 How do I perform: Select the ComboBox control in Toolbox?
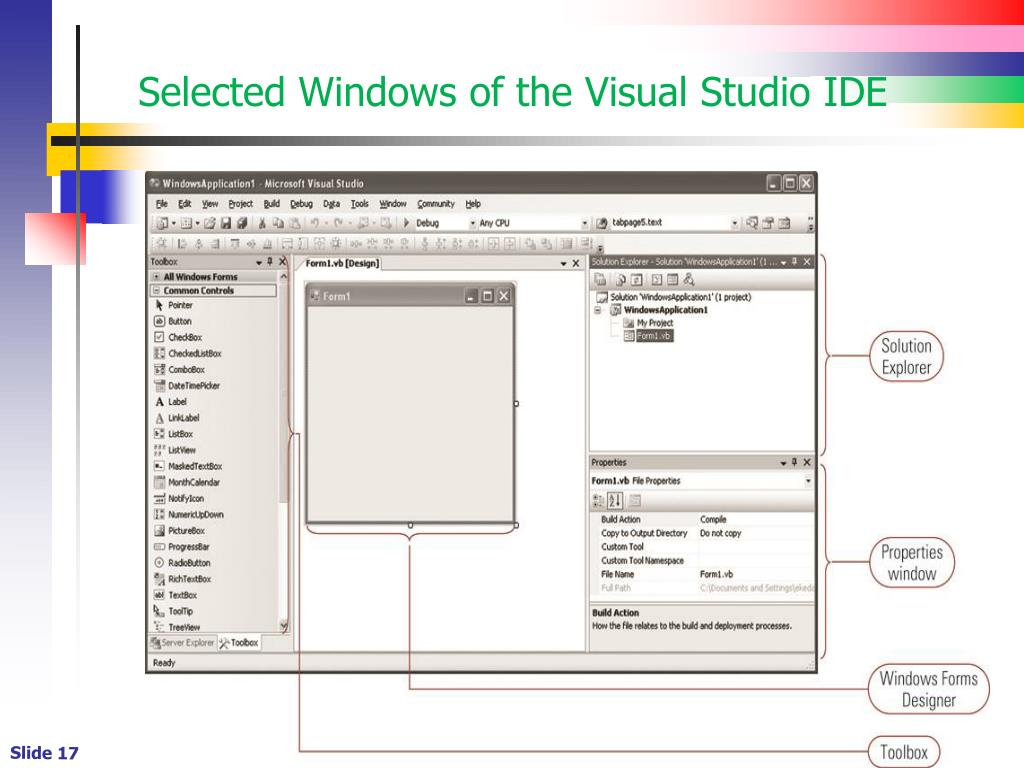[180, 370]
